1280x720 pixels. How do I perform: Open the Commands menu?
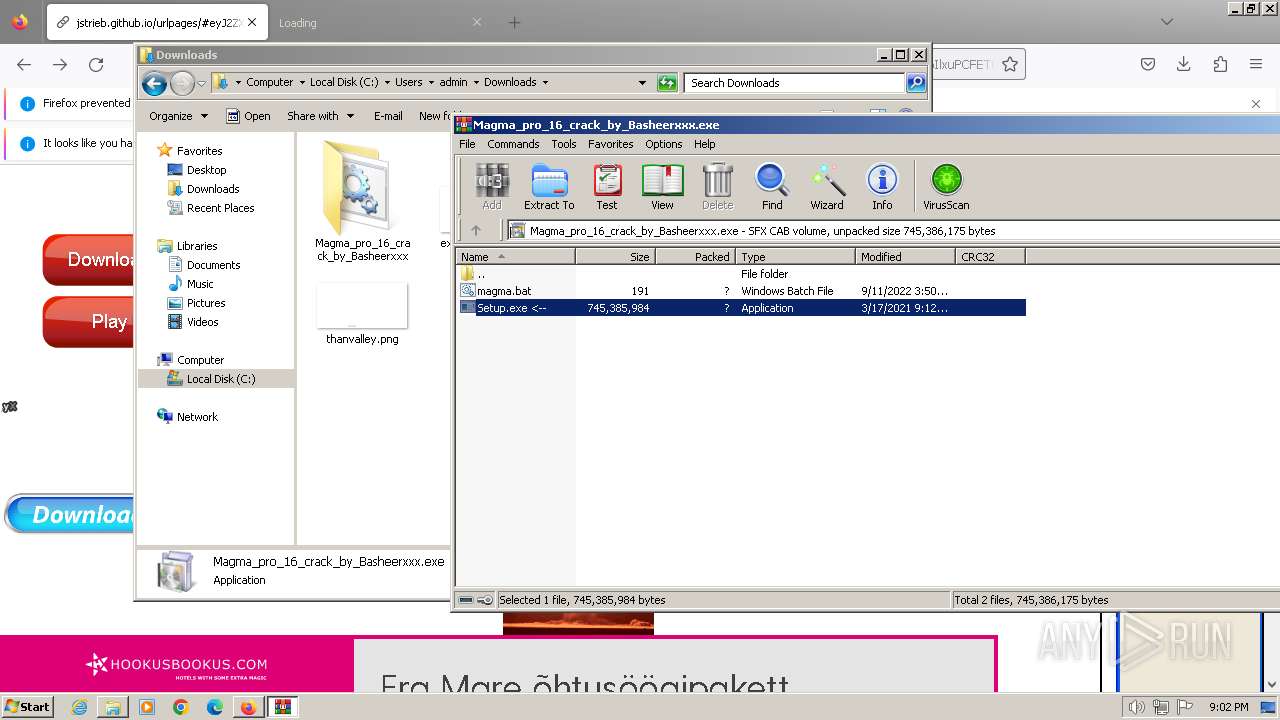[x=513, y=144]
